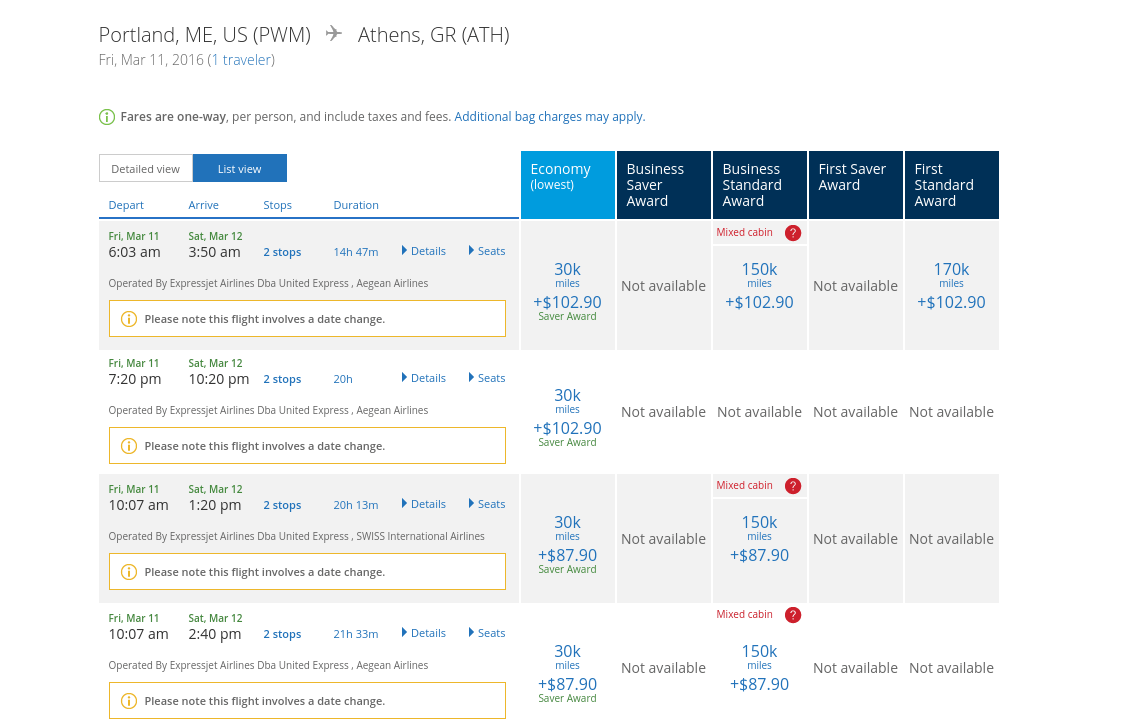Sort flights by the Duration column
Image resolution: width=1126 pixels, height=725 pixels.
tap(356, 205)
